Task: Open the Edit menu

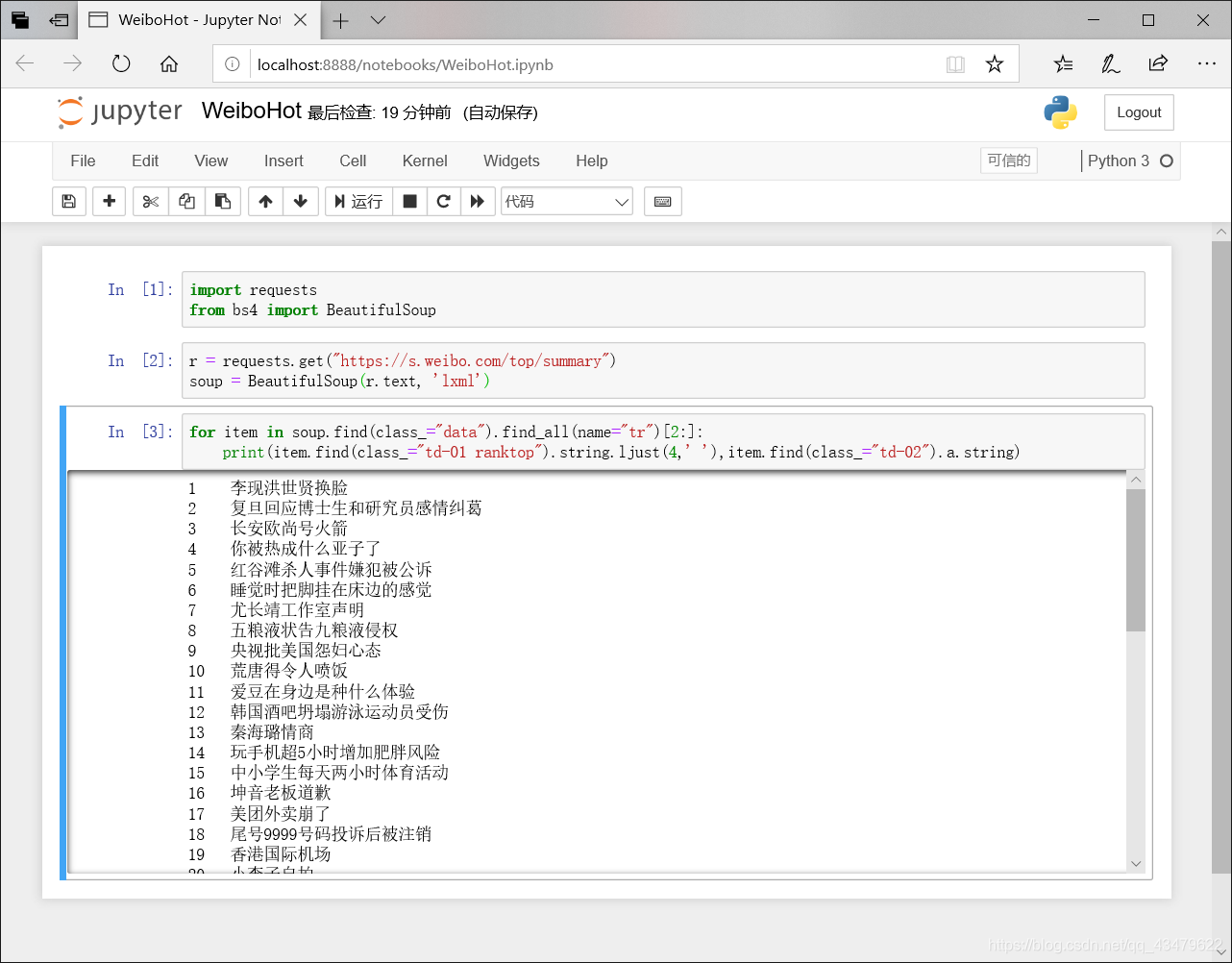Action: (145, 160)
